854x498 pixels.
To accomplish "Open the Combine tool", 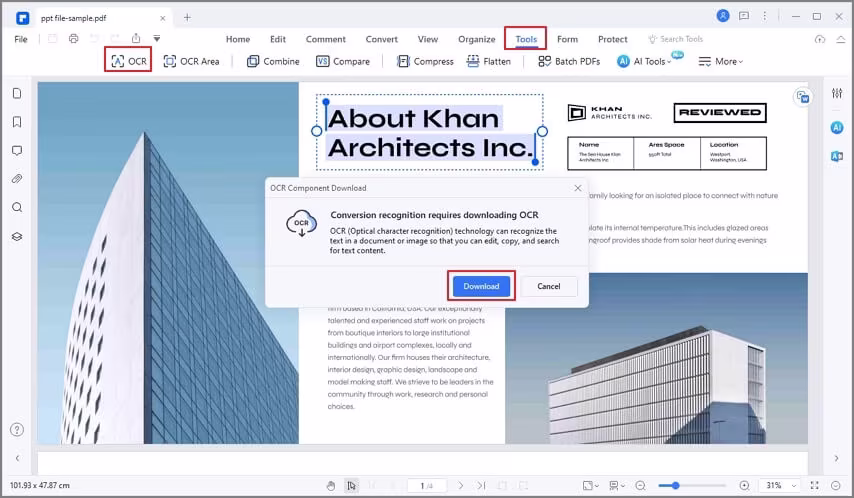I will [273, 61].
